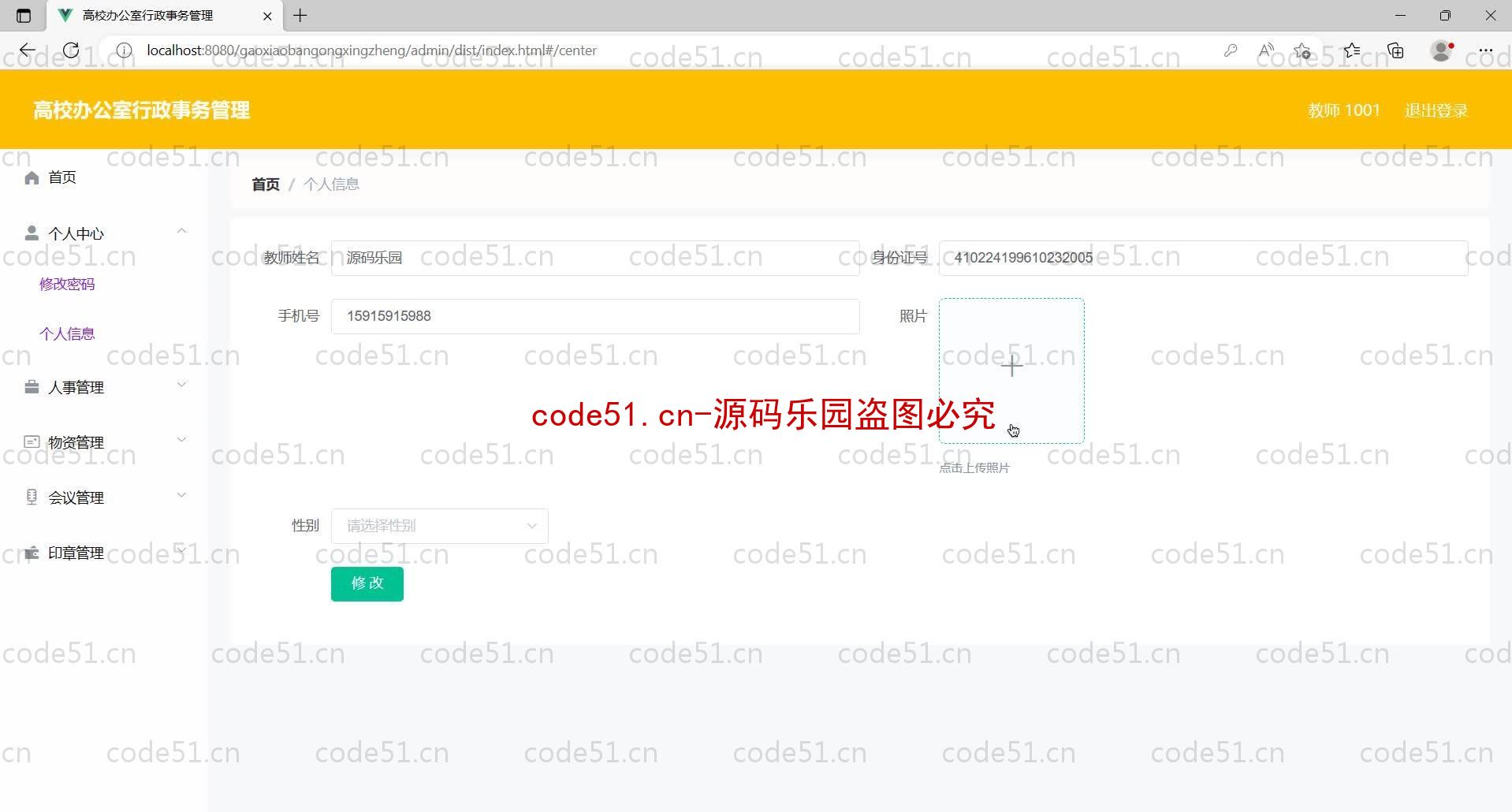Reload the page with refresh icon

71,50
